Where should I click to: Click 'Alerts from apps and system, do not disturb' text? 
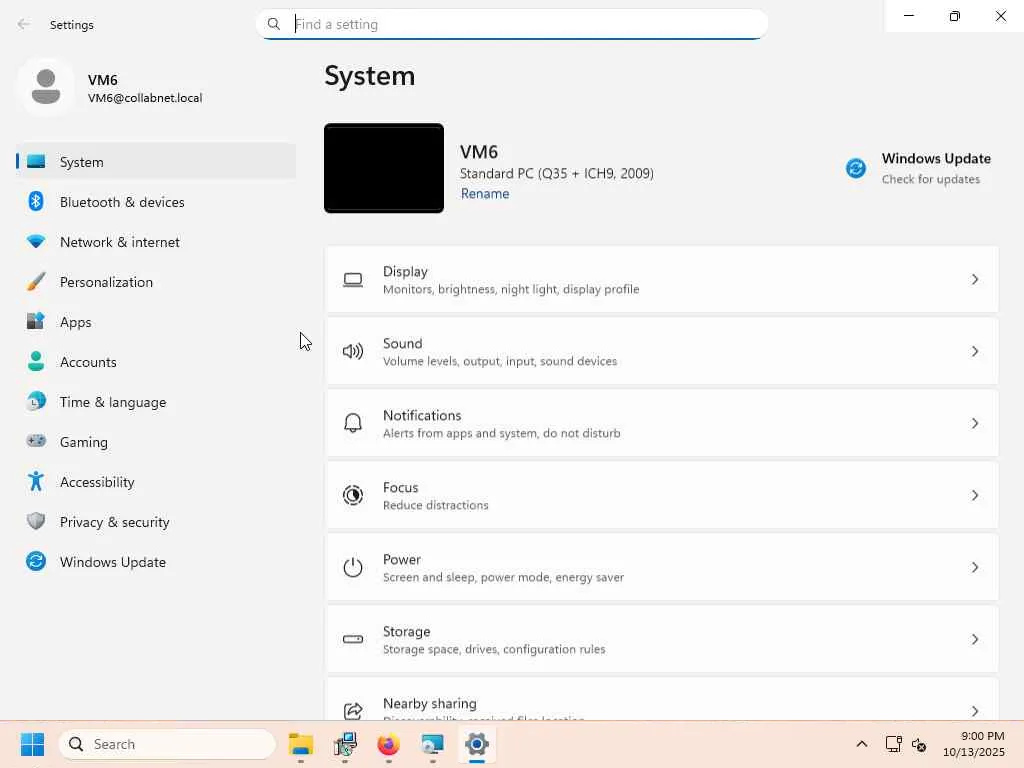pos(502,433)
